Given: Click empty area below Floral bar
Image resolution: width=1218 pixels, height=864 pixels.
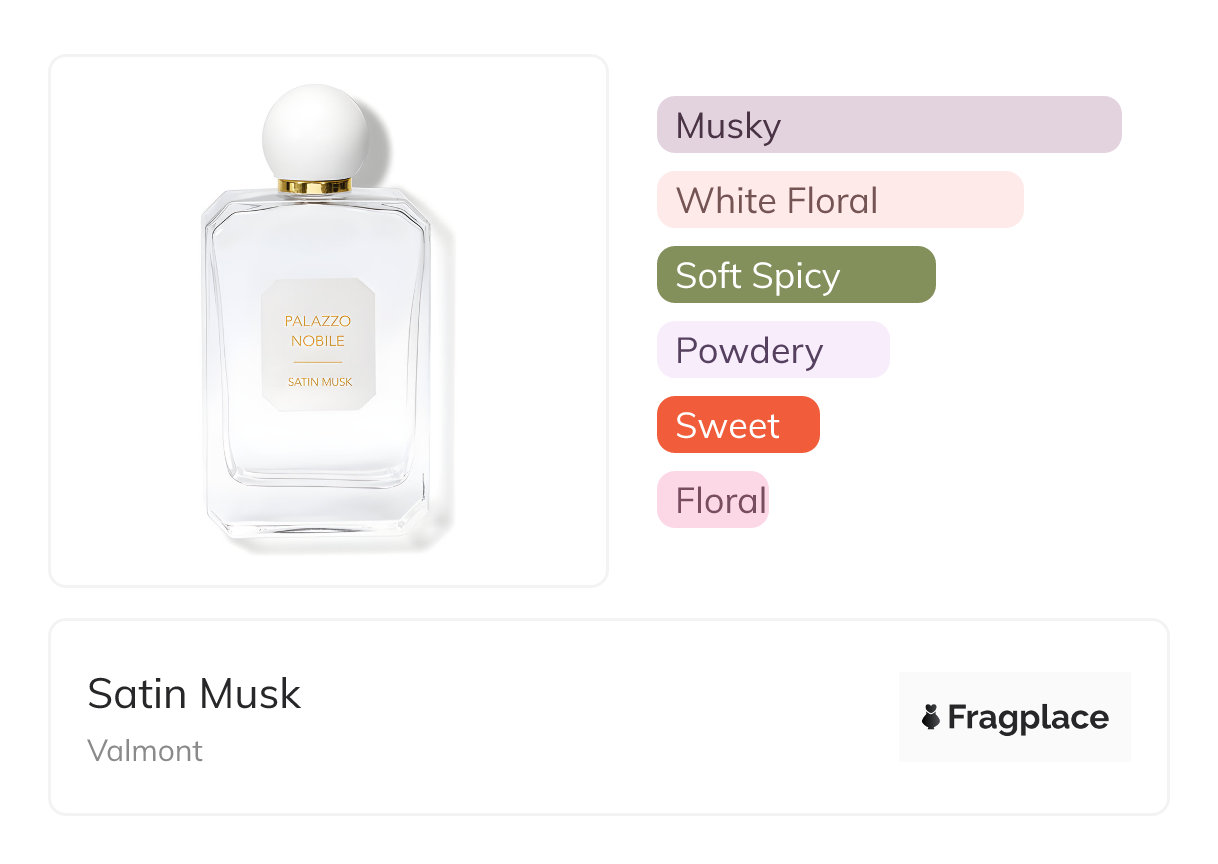Looking at the screenshot, I should pos(712,560).
